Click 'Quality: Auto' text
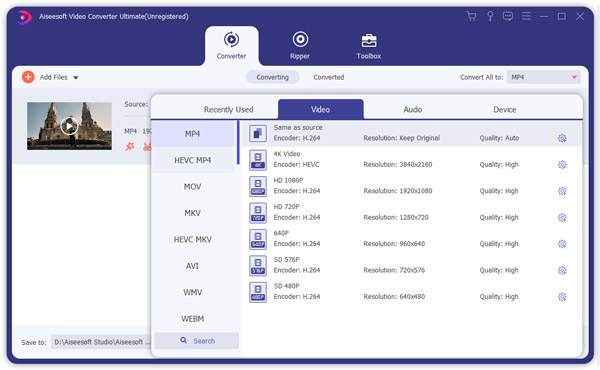The image size is (600, 370). click(x=499, y=138)
